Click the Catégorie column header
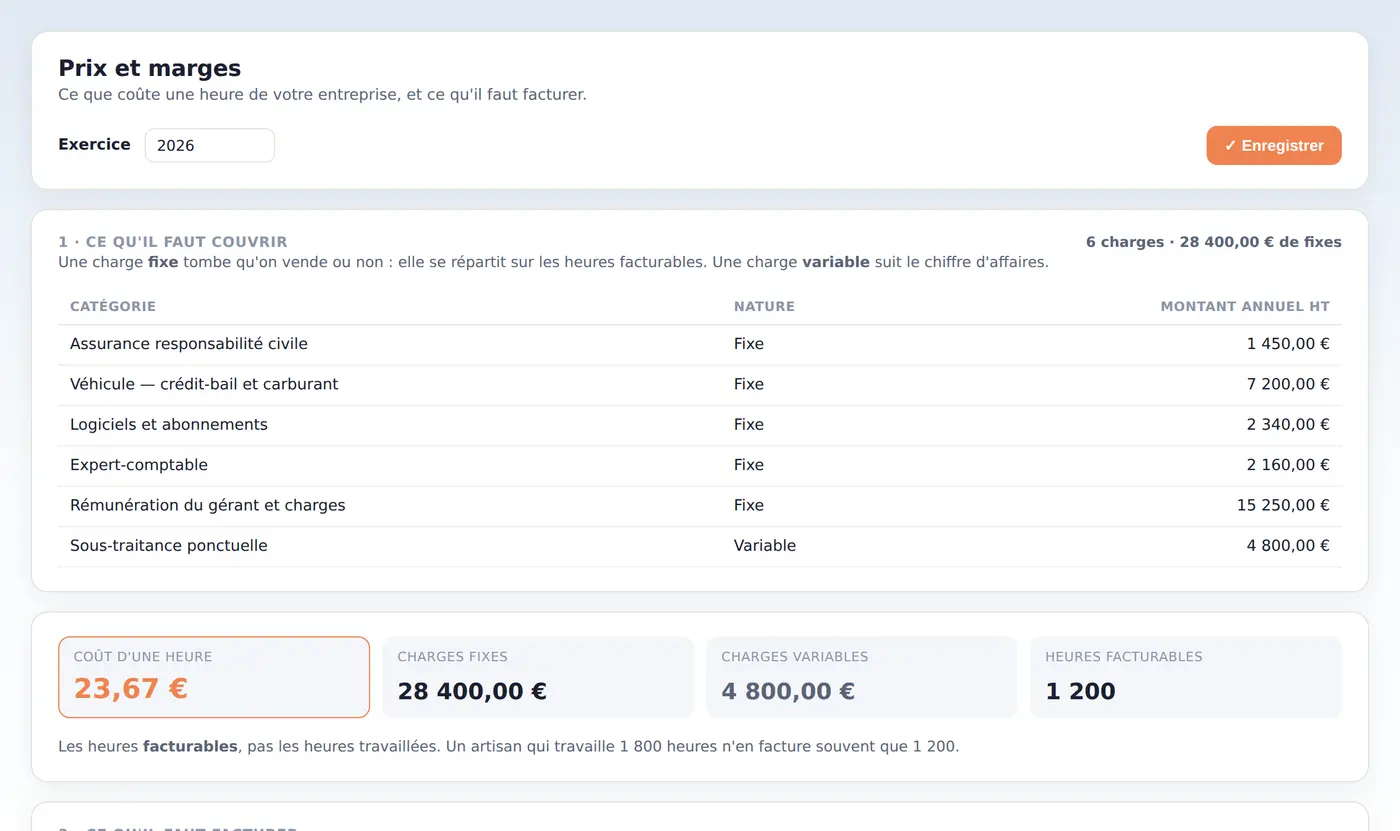 pos(113,306)
